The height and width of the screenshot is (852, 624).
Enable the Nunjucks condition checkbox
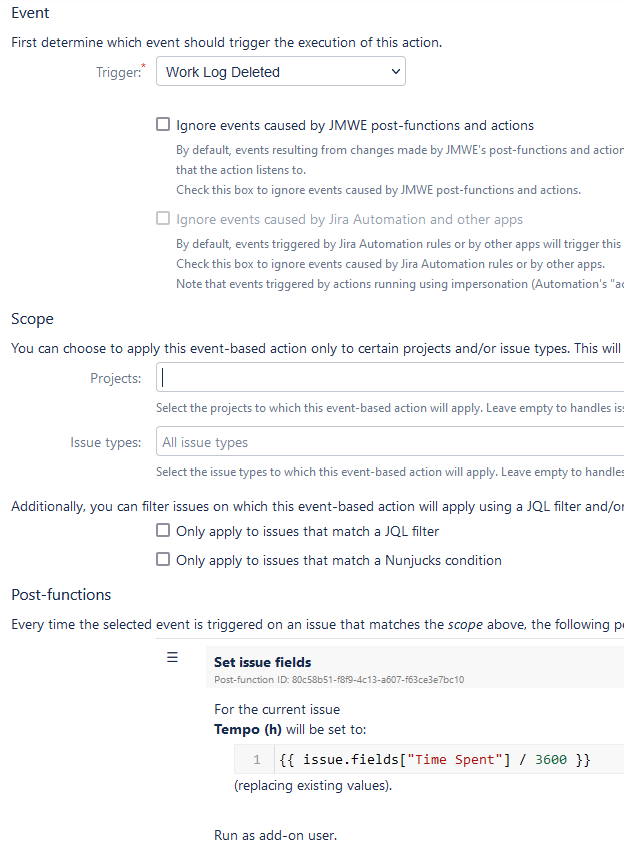[x=163, y=559]
